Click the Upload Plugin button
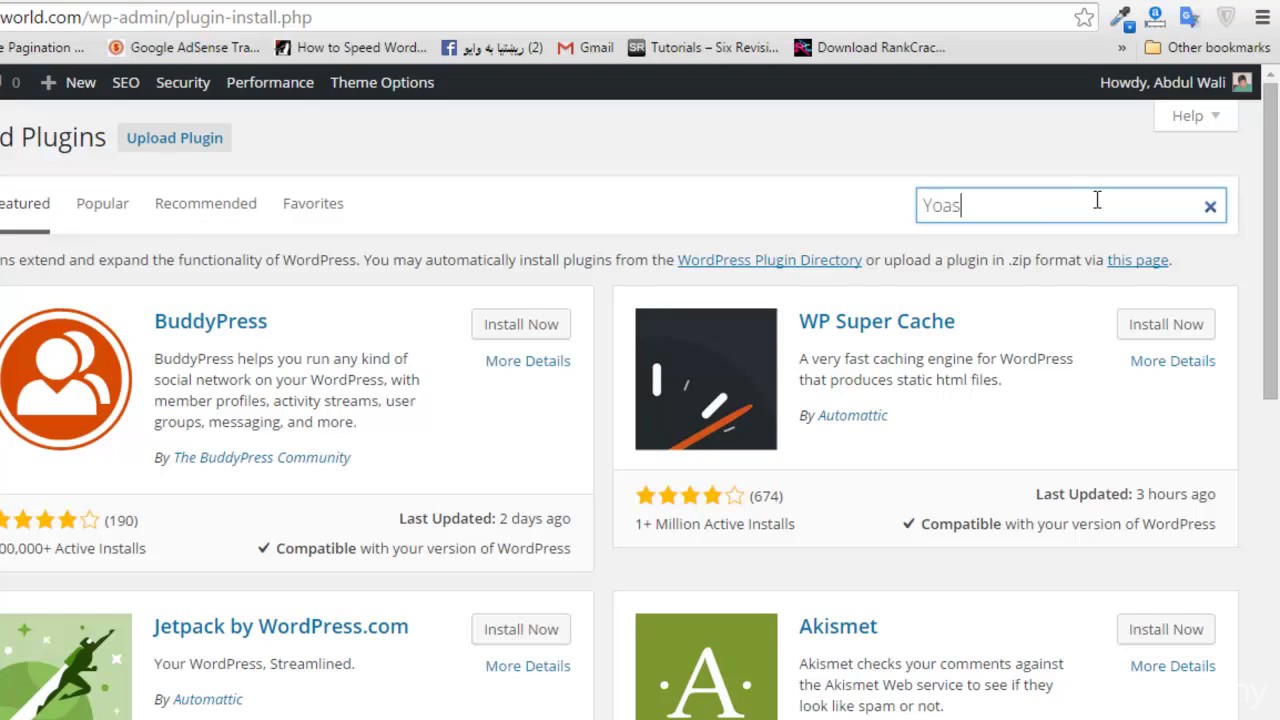Image resolution: width=1280 pixels, height=720 pixels. [x=175, y=138]
